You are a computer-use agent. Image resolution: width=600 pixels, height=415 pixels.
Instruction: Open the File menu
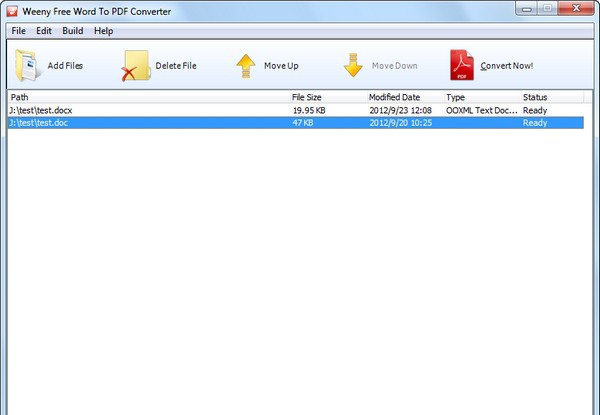click(x=18, y=31)
